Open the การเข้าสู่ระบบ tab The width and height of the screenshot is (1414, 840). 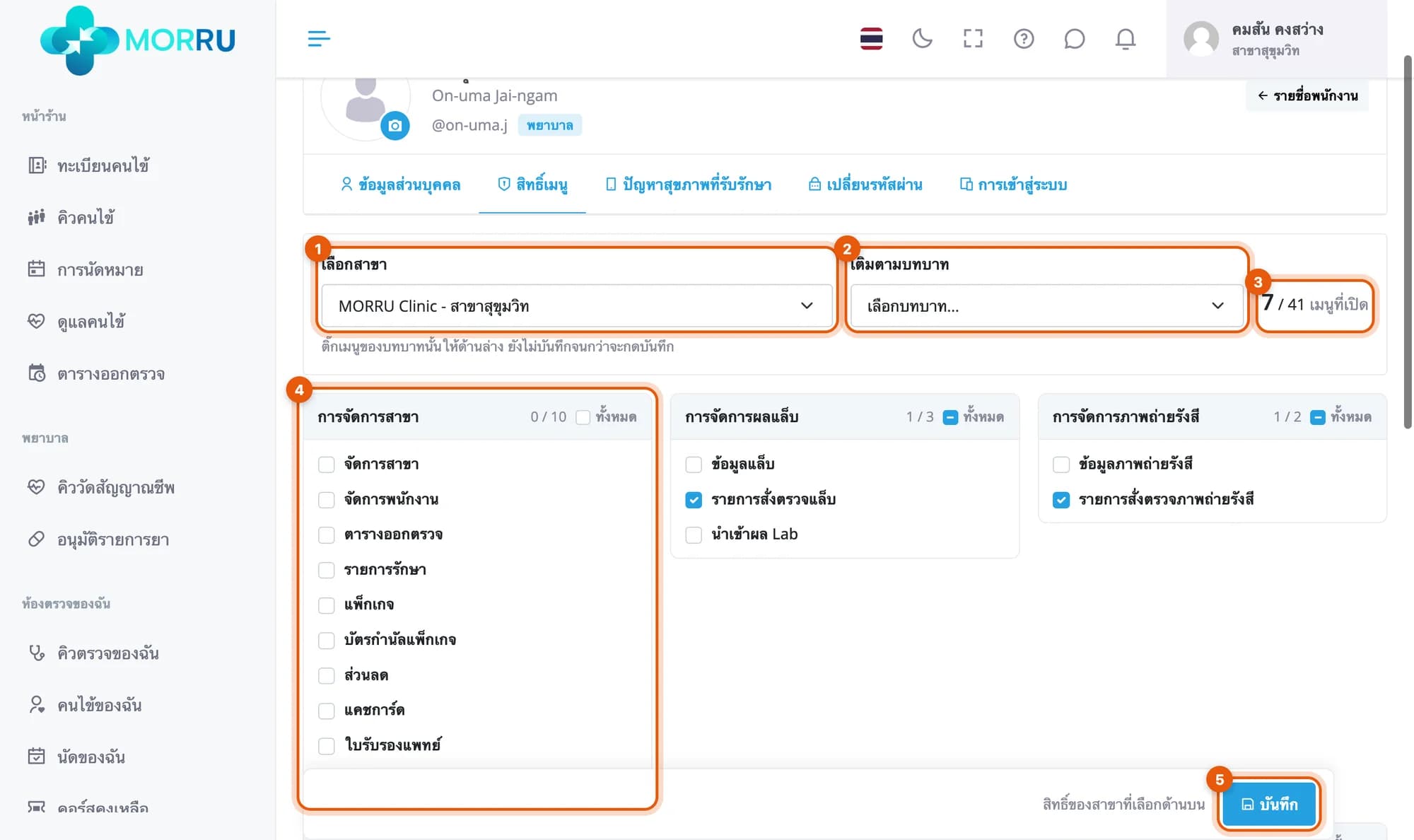pos(1013,185)
